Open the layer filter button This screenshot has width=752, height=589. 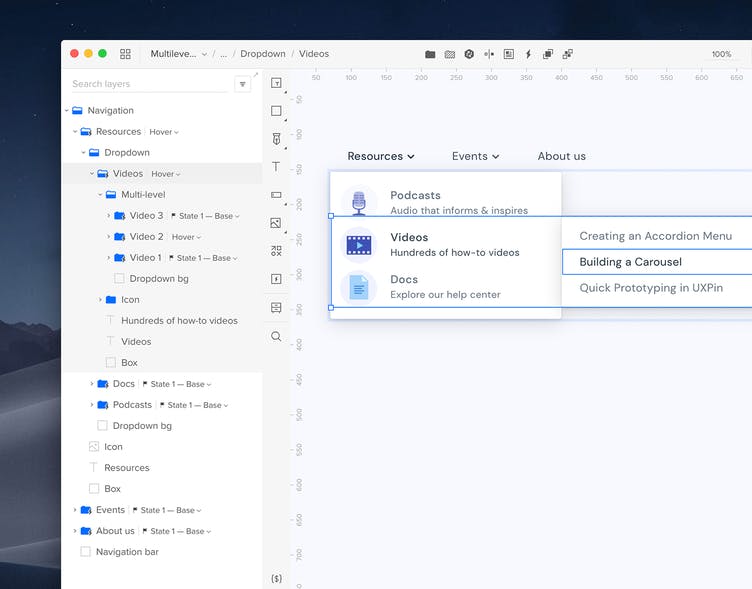pos(242,85)
